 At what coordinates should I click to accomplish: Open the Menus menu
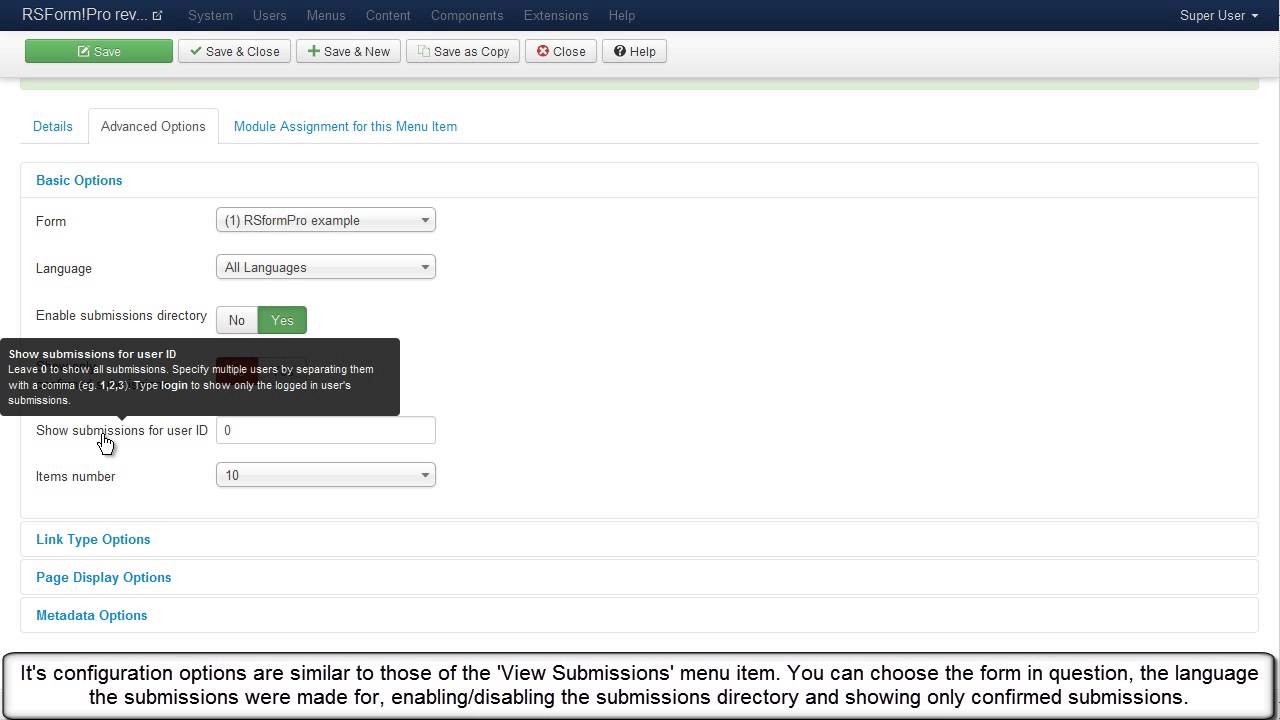coord(326,15)
